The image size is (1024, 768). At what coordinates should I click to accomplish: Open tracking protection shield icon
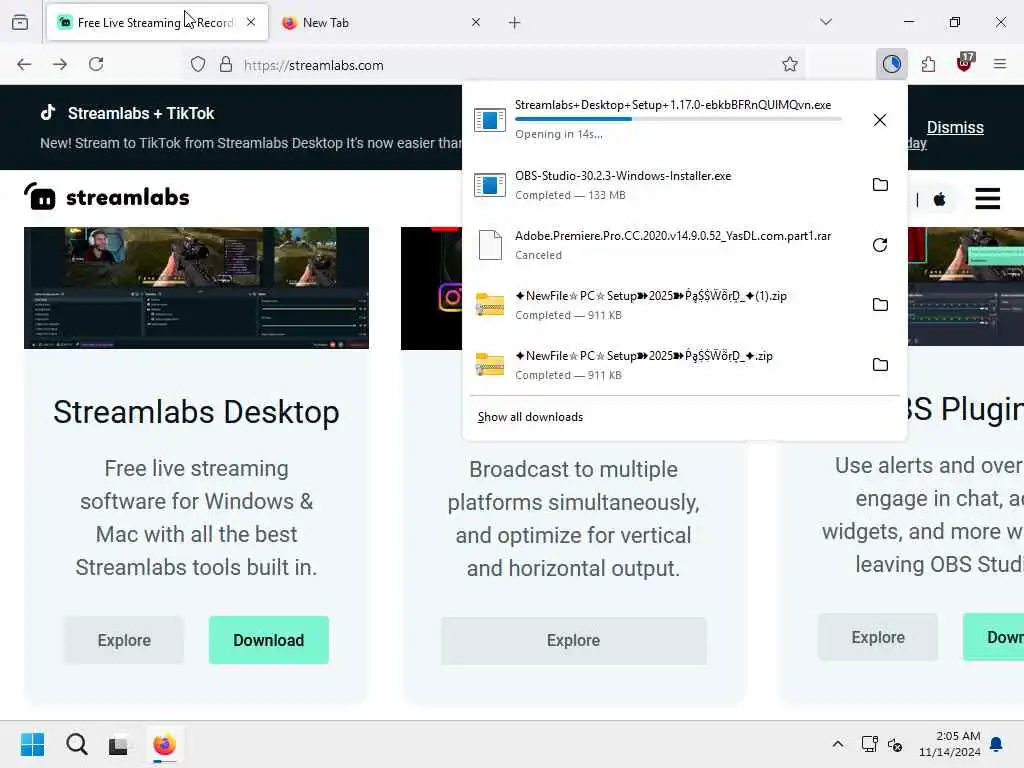(198, 64)
